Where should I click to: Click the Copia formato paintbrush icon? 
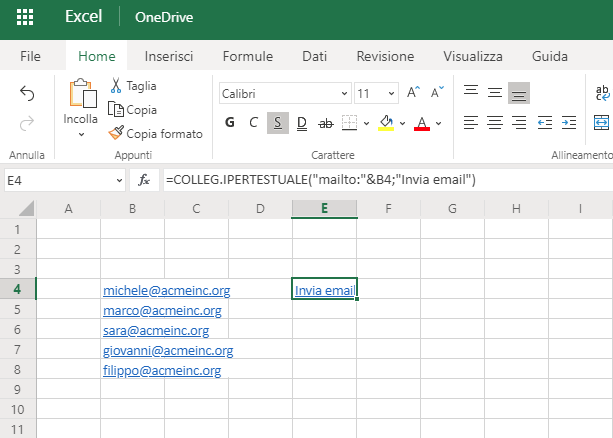[116, 133]
